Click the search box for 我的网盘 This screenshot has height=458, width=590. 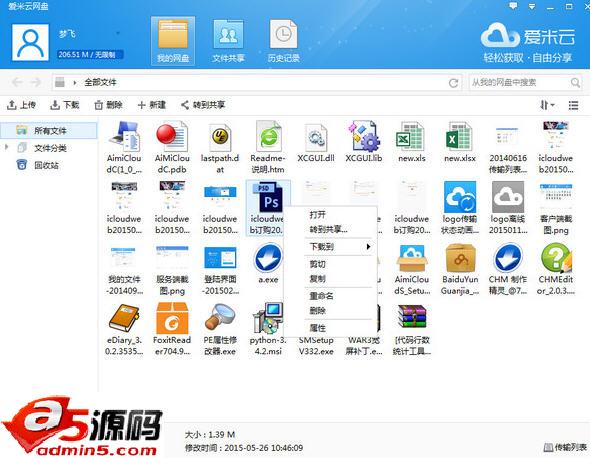pyautogui.click(x=520, y=82)
